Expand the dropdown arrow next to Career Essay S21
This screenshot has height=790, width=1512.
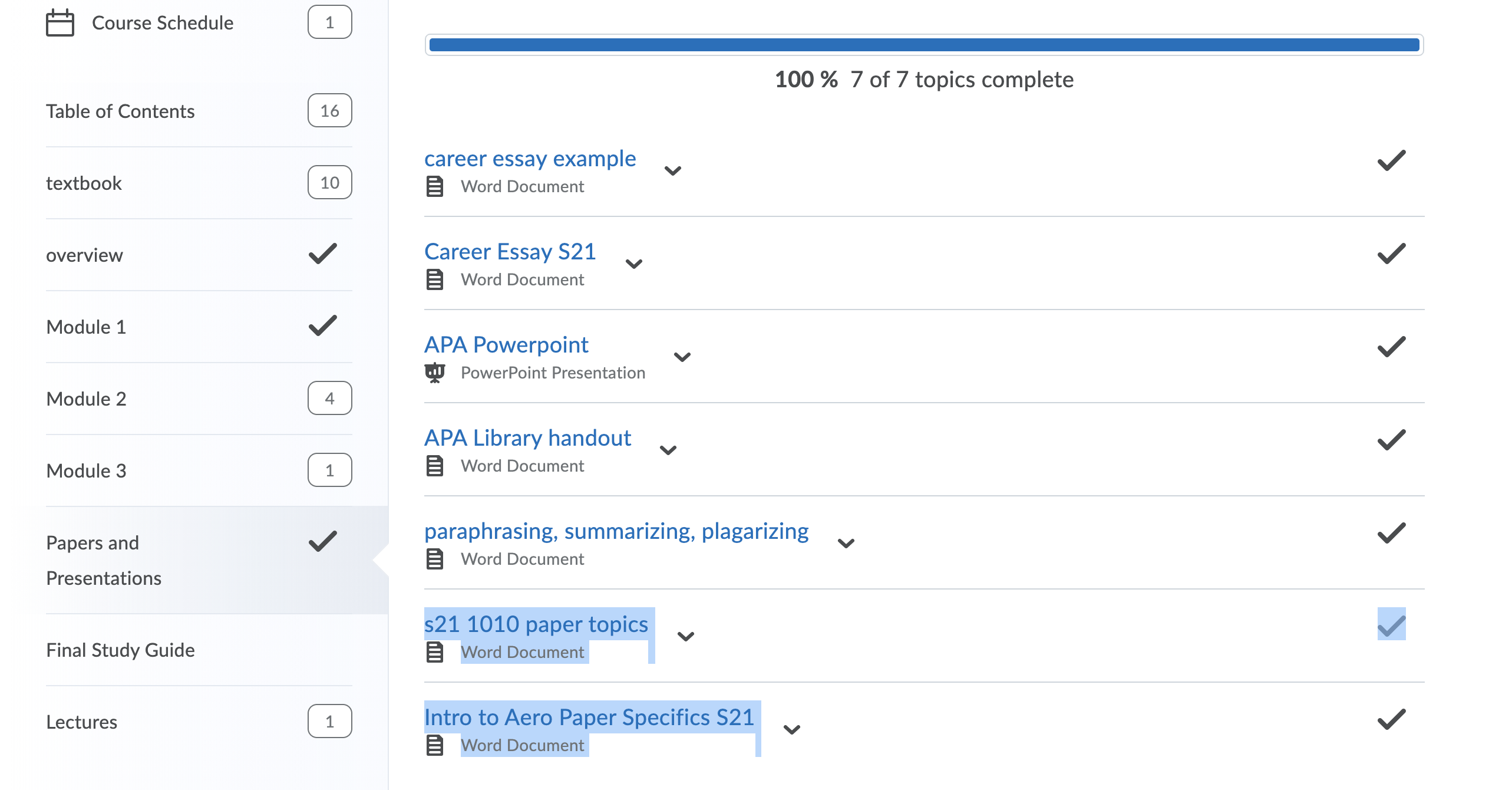[634, 264]
